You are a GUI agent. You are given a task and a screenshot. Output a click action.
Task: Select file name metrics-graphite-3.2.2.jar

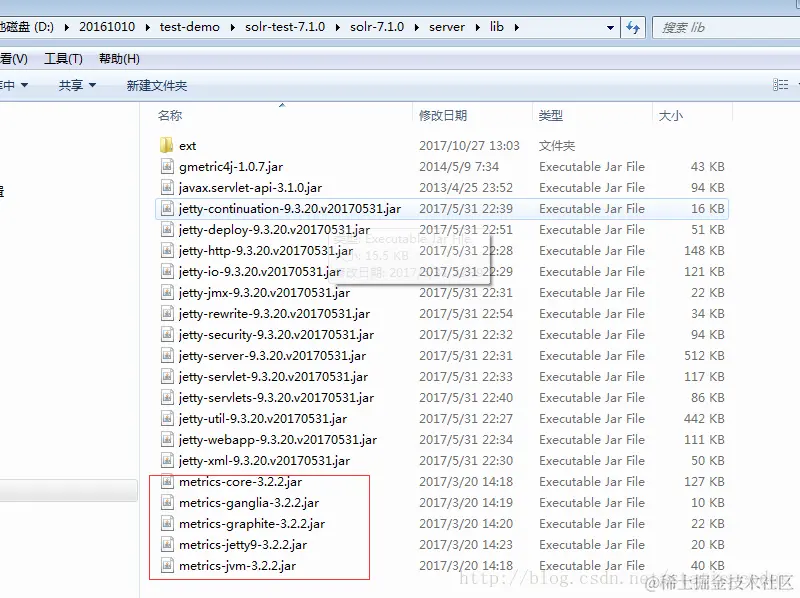click(252, 524)
